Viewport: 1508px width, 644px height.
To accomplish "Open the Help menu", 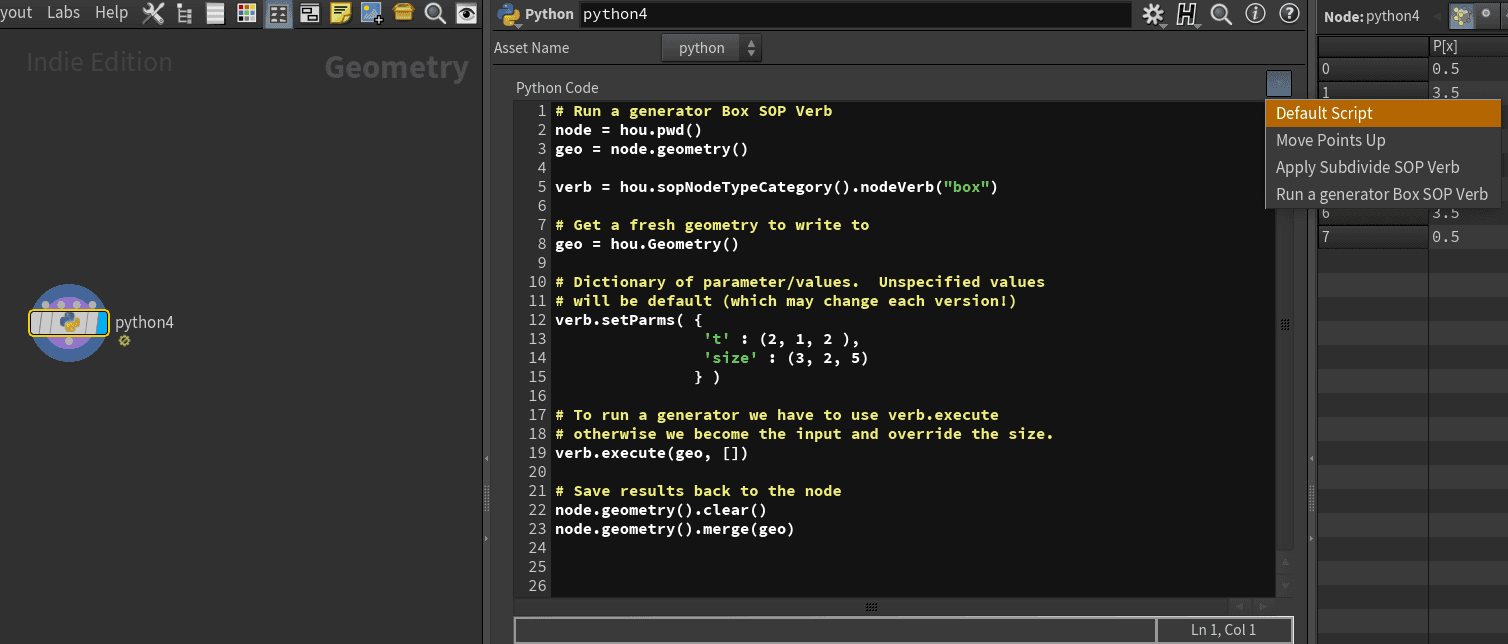I will point(111,13).
